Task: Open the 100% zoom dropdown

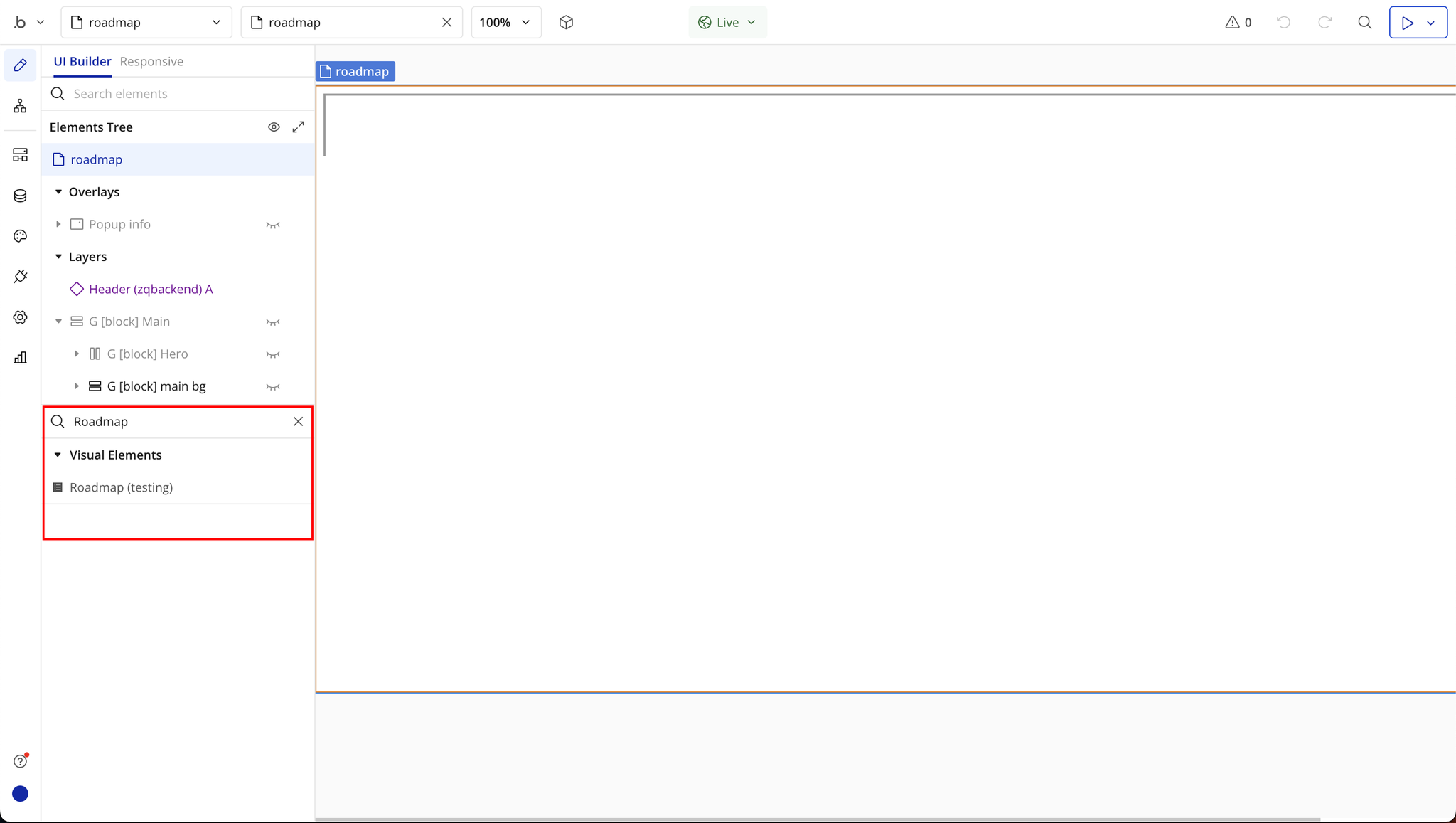Action: pos(505,22)
